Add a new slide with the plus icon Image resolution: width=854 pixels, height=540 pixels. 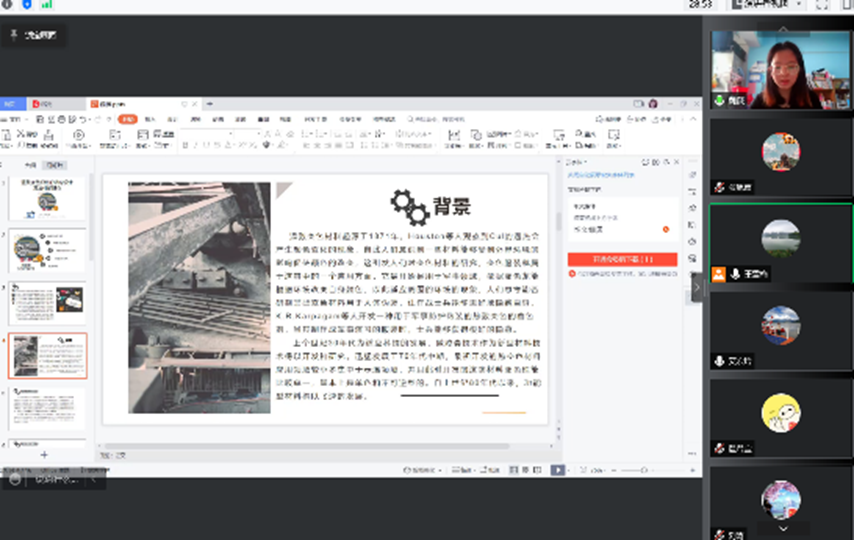(x=43, y=455)
